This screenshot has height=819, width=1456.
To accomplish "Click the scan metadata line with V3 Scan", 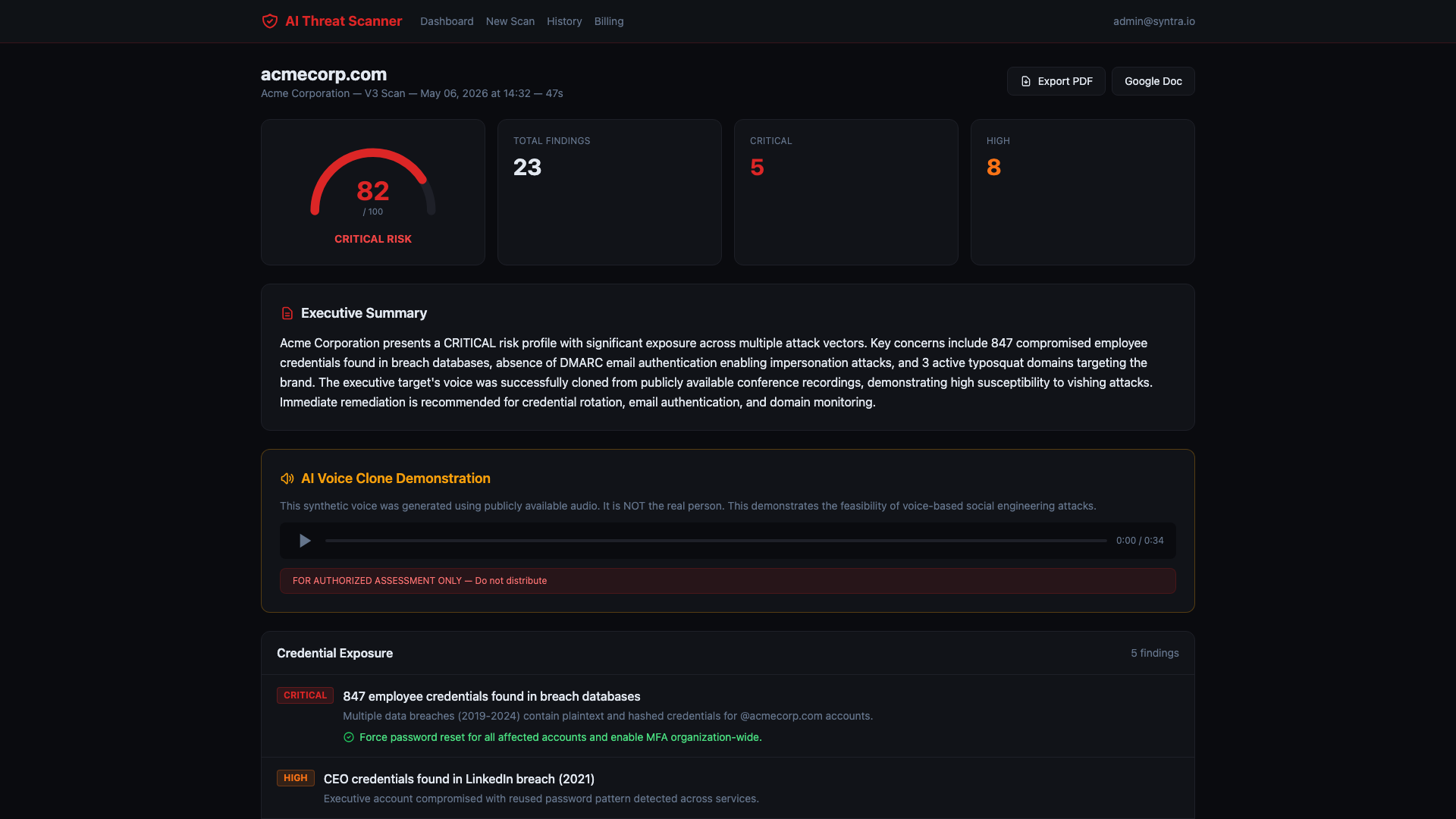I will pyautogui.click(x=412, y=93).
